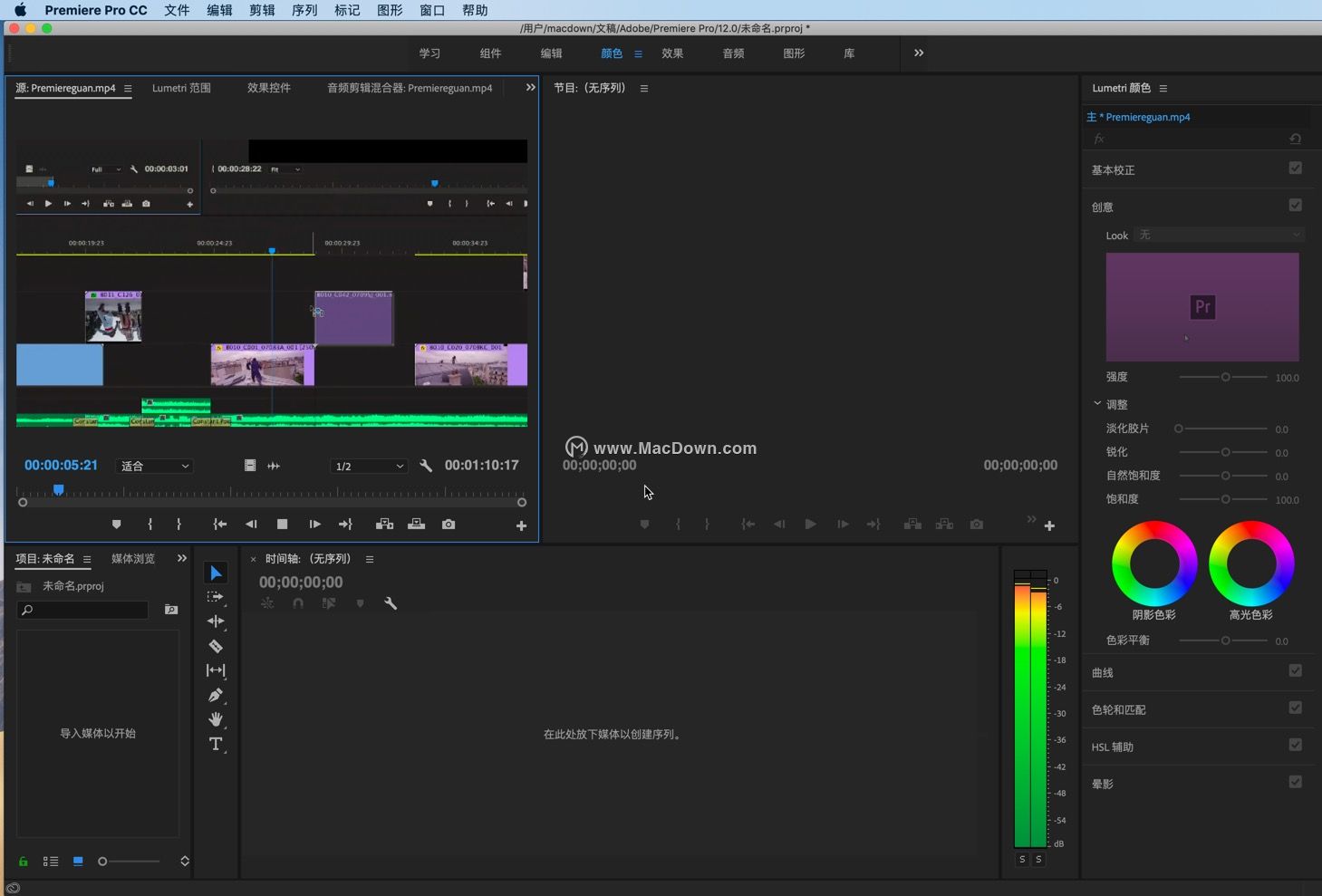Open Source monitor settings wrench
Image resolution: width=1322 pixels, height=896 pixels.
[426, 466]
